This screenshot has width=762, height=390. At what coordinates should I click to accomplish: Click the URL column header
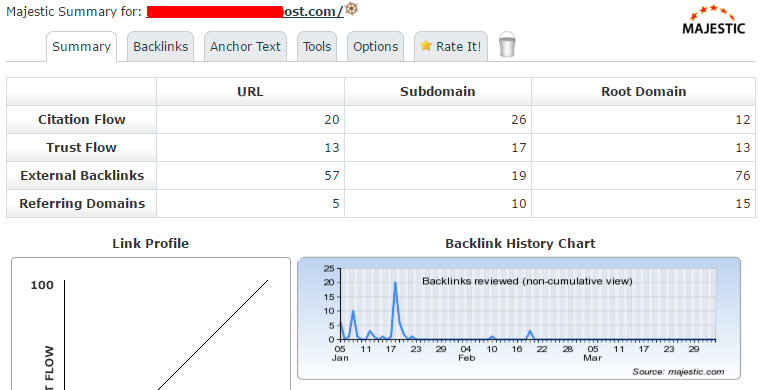(250, 92)
